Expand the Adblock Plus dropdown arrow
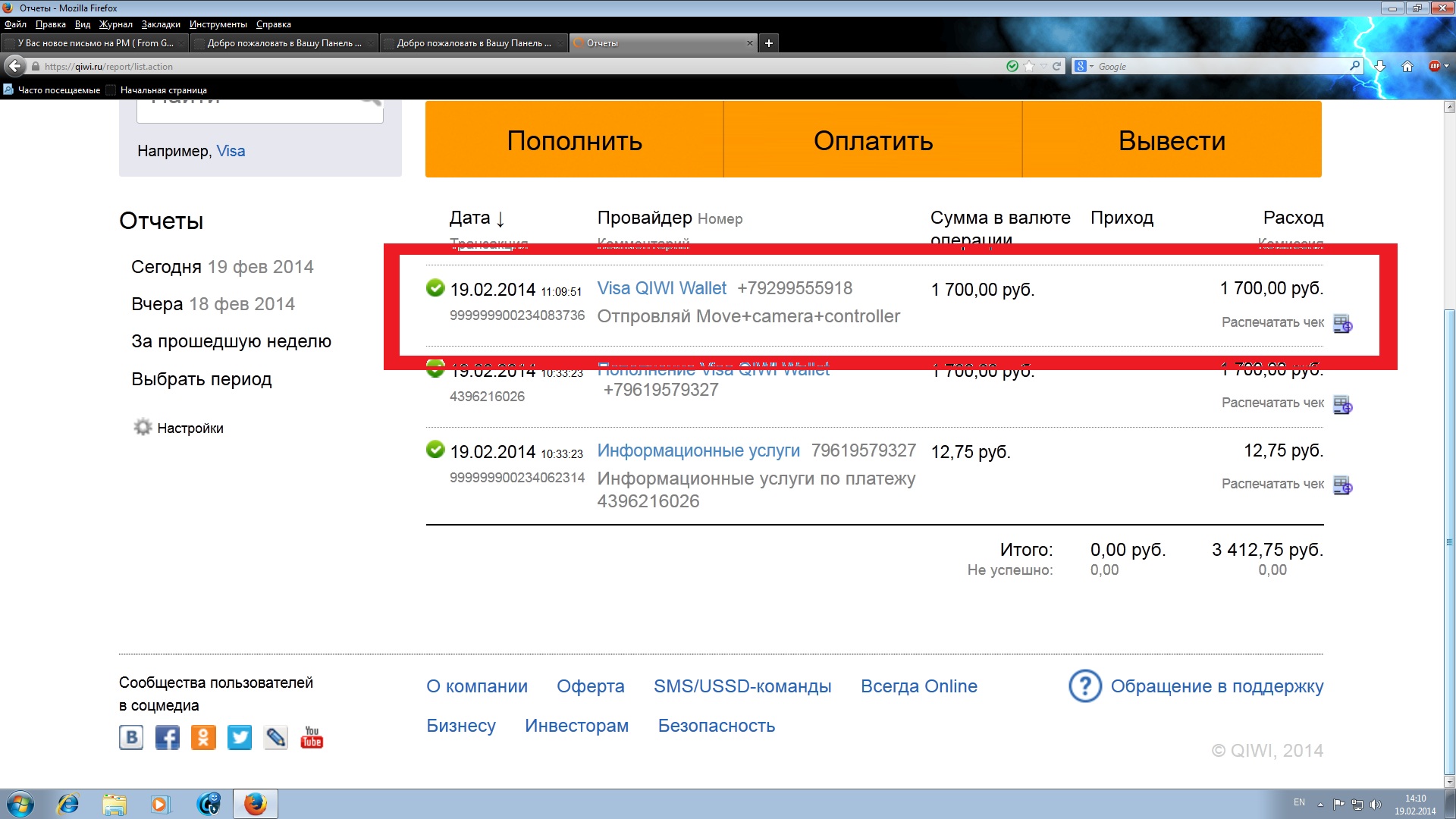Screen dimensions: 1456x819 pyautogui.click(x=1447, y=66)
